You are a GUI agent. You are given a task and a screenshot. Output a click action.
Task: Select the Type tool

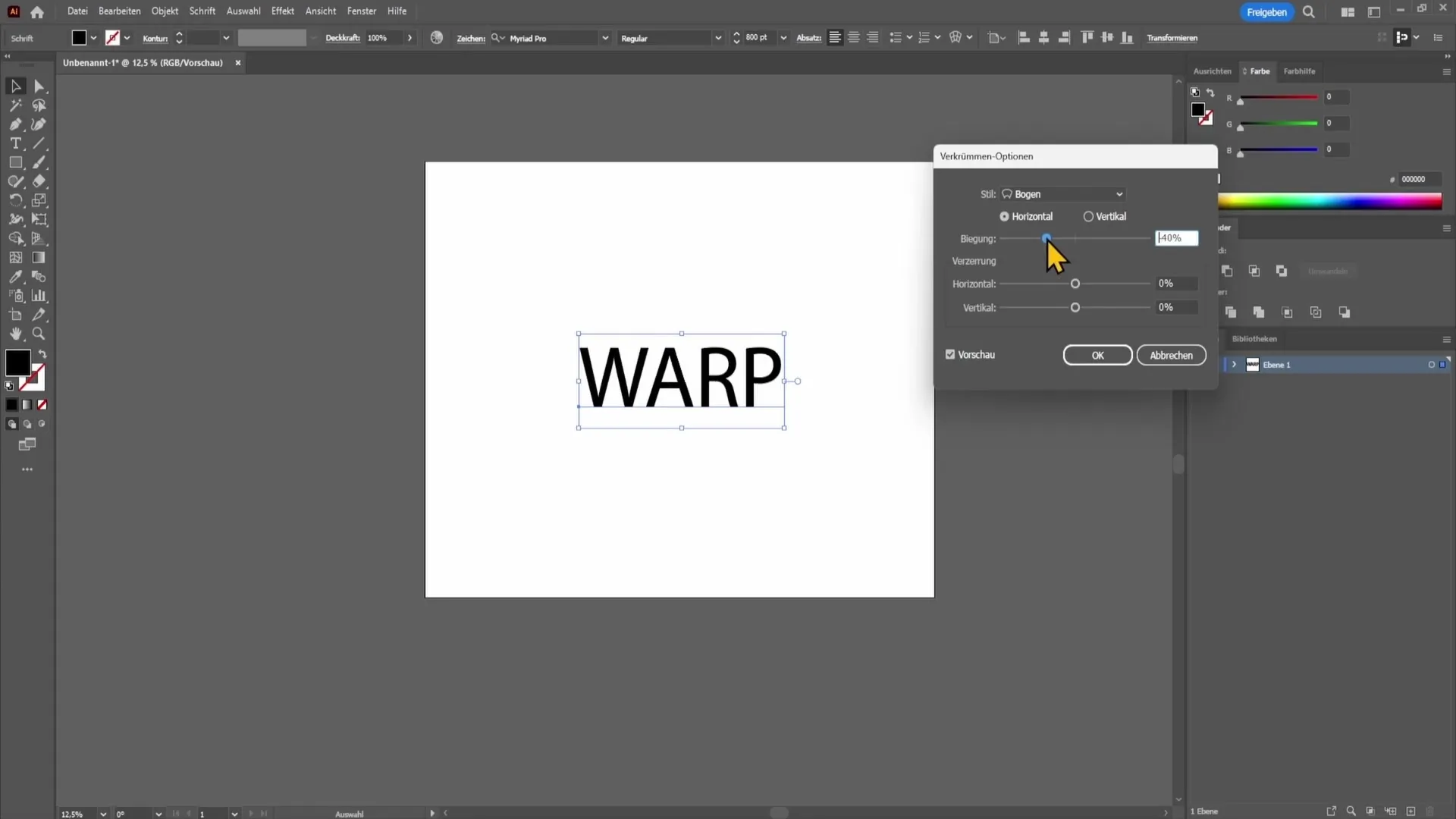coord(15,143)
